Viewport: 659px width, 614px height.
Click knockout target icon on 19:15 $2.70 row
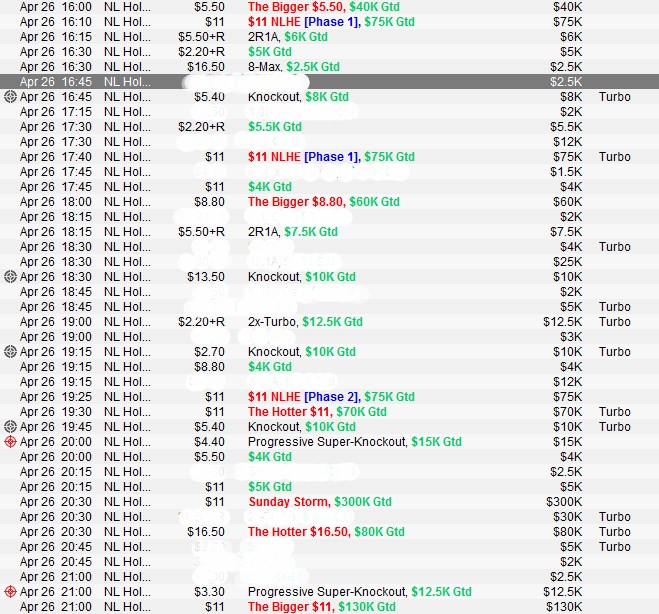[x=10, y=352]
